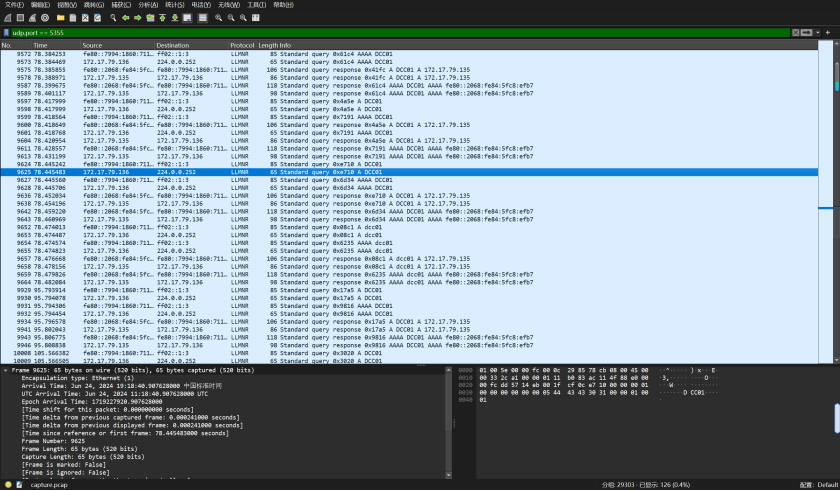Collapse the Frame 9625 tree node
Screen dimensions: 840x491
coord(5,370)
